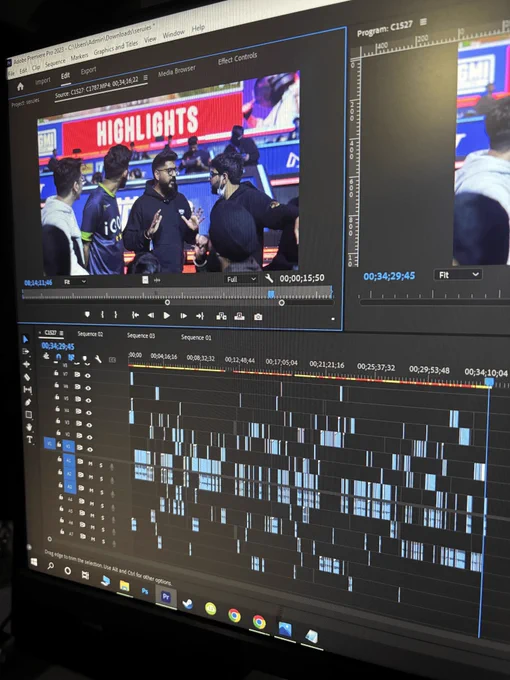The height and width of the screenshot is (680, 510).
Task: Open the Effect Controls panel tab
Action: tap(237, 59)
